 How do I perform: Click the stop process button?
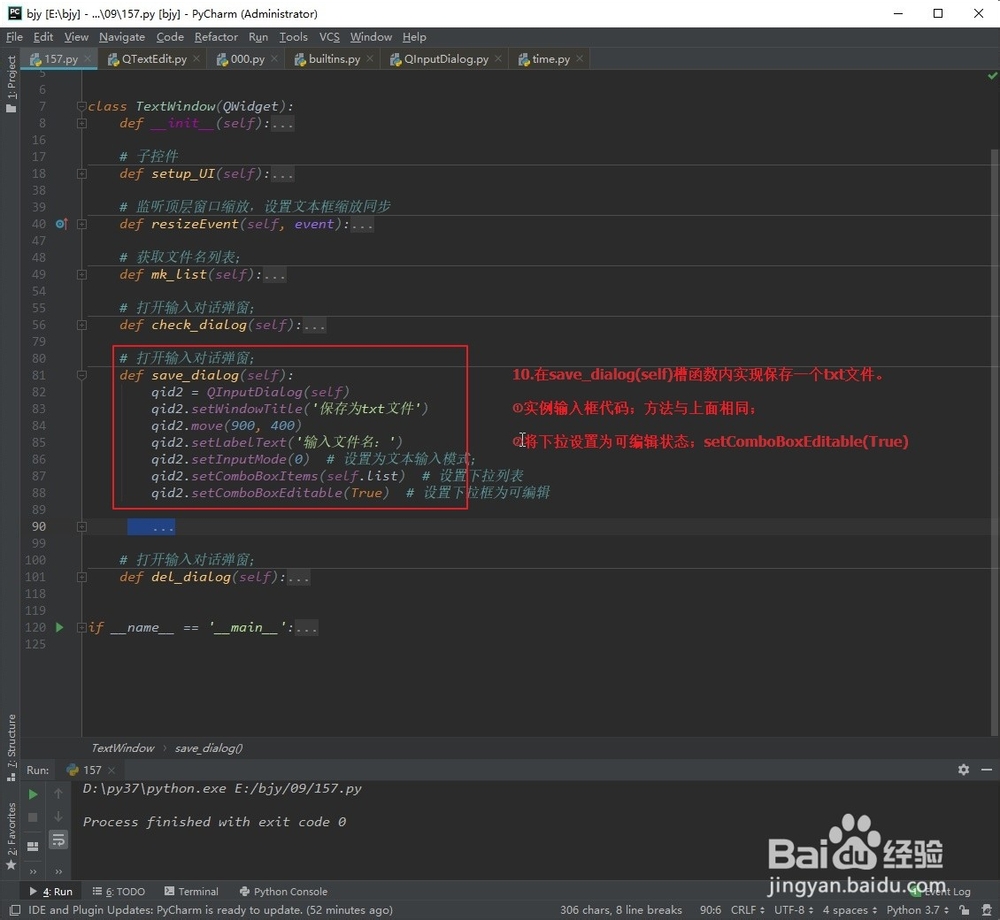[33, 817]
